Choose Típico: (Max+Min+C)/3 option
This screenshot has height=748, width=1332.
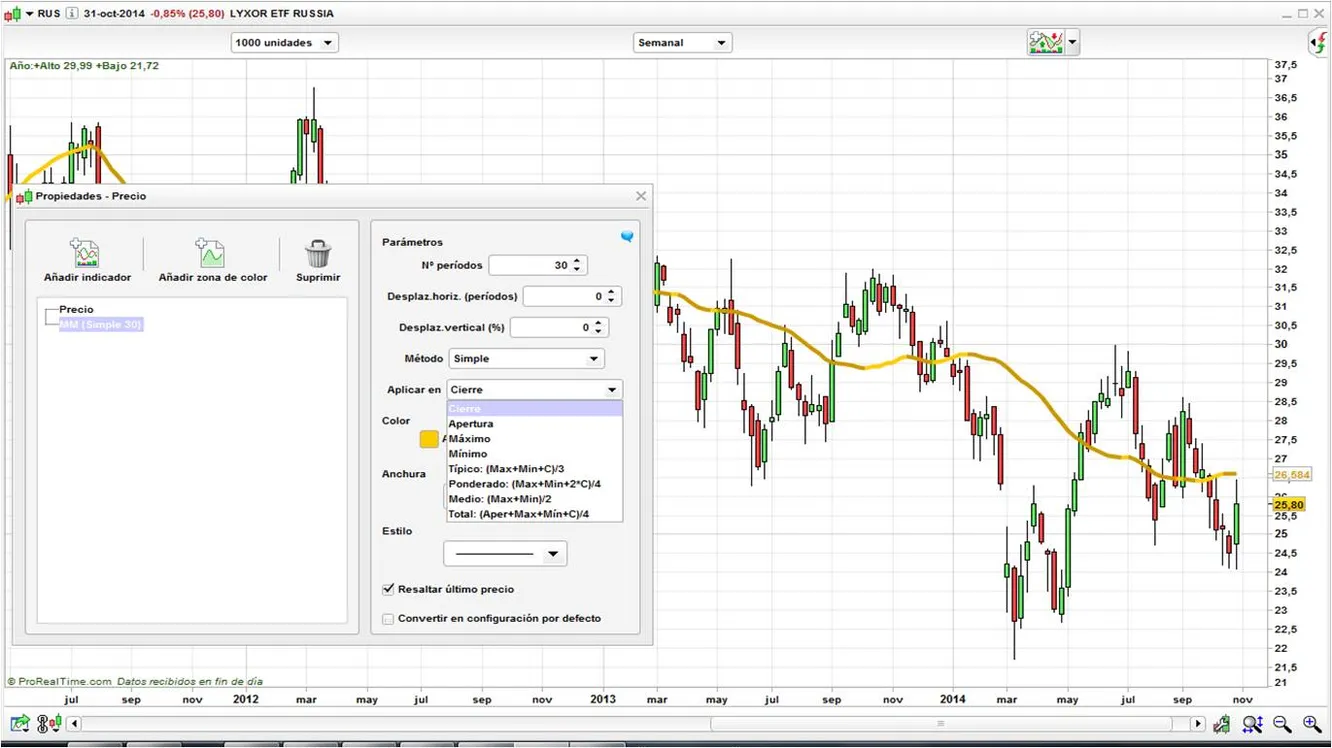pyautogui.click(x=506, y=469)
